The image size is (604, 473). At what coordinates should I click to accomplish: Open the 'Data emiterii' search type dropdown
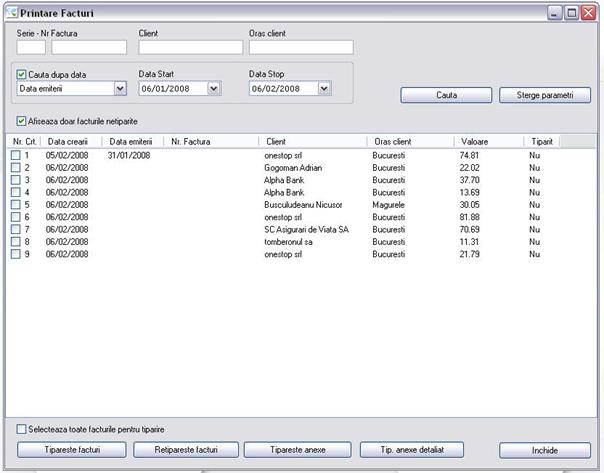pyautogui.click(x=120, y=88)
